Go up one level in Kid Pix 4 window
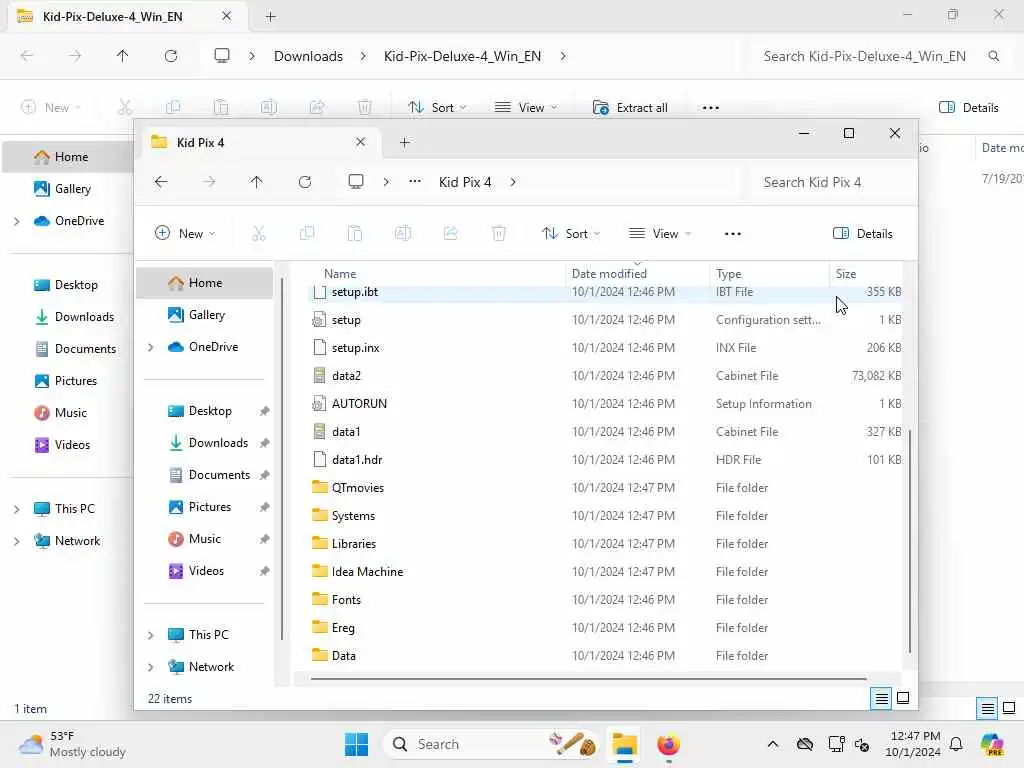 pyautogui.click(x=257, y=182)
